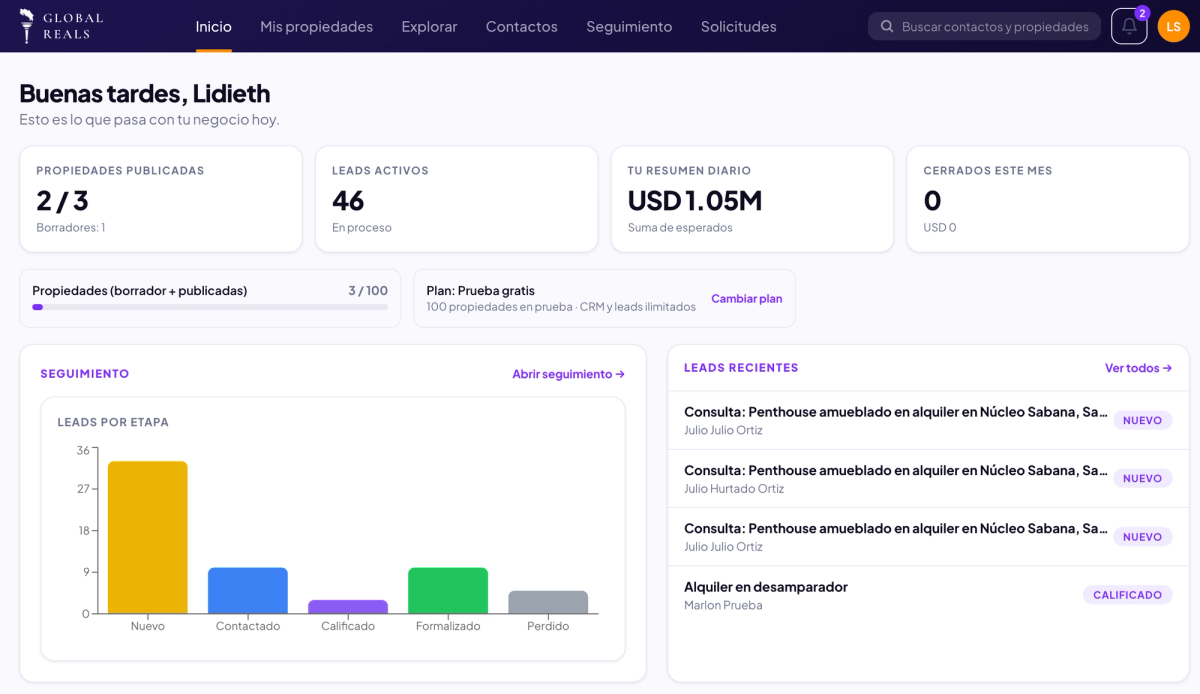Image resolution: width=1200 pixels, height=694 pixels.
Task: Click the search magnifier icon
Action: 885,27
